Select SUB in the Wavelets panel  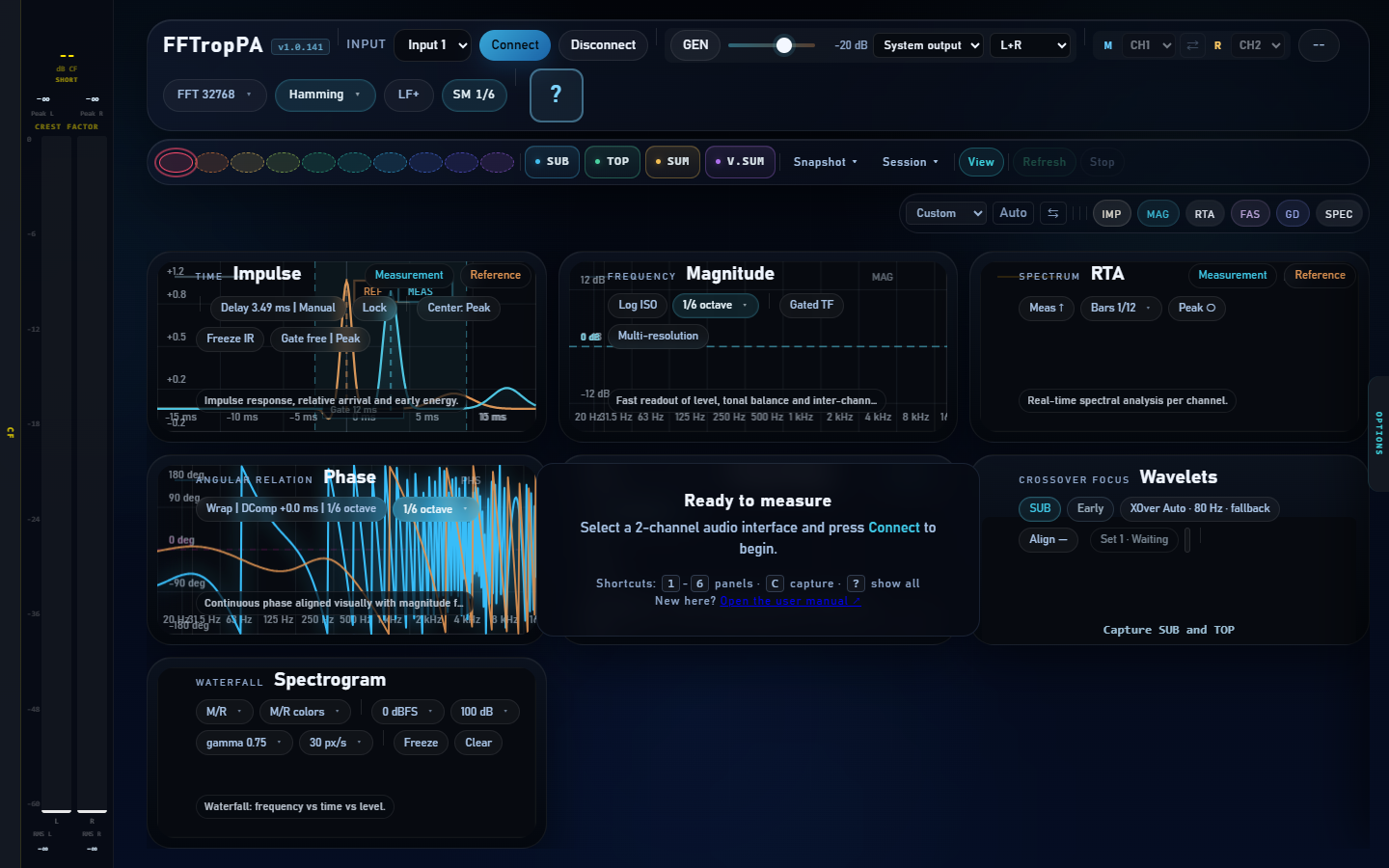click(1040, 508)
